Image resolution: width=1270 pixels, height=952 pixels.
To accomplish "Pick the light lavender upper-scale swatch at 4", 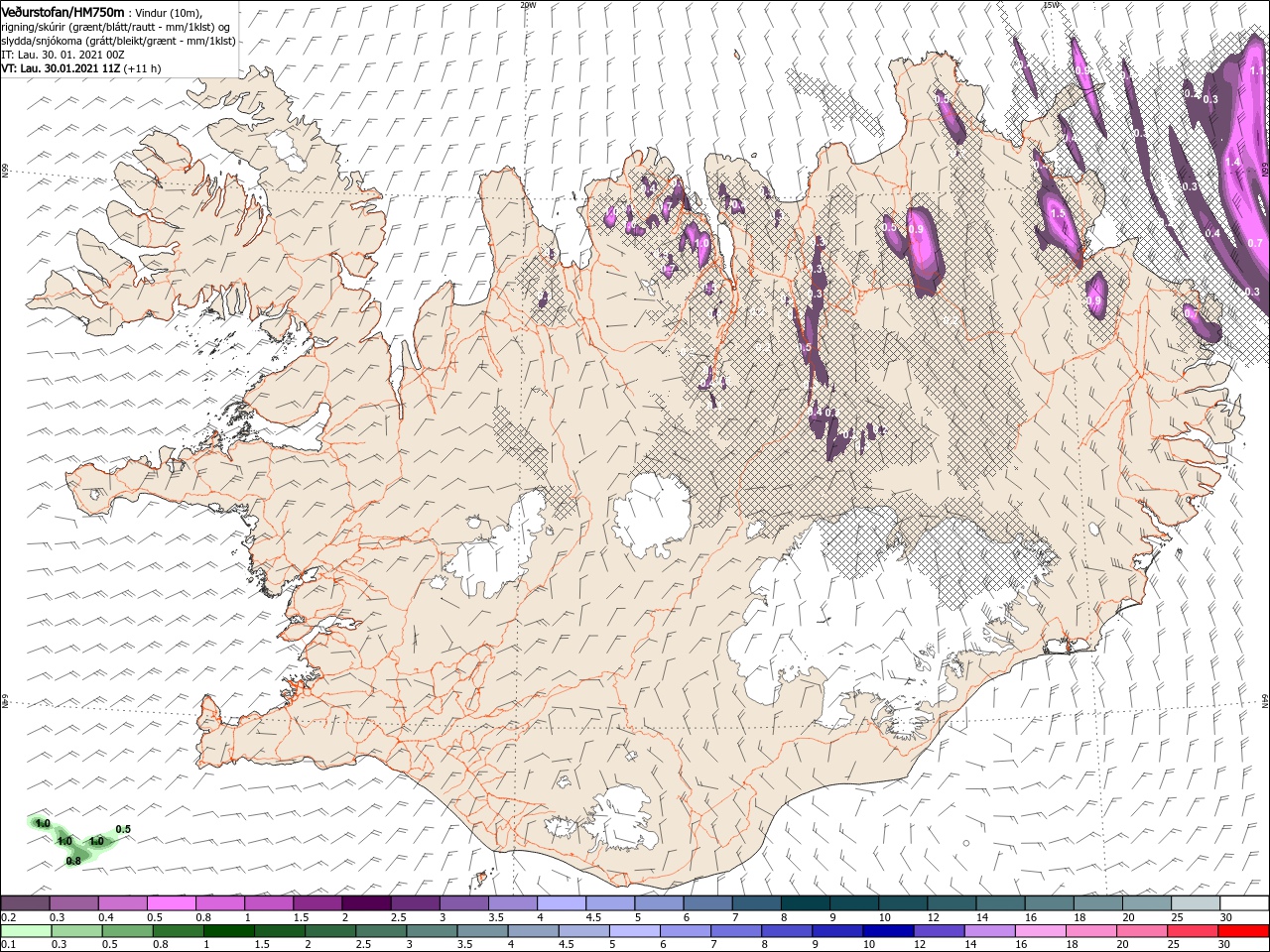I will click(x=560, y=903).
